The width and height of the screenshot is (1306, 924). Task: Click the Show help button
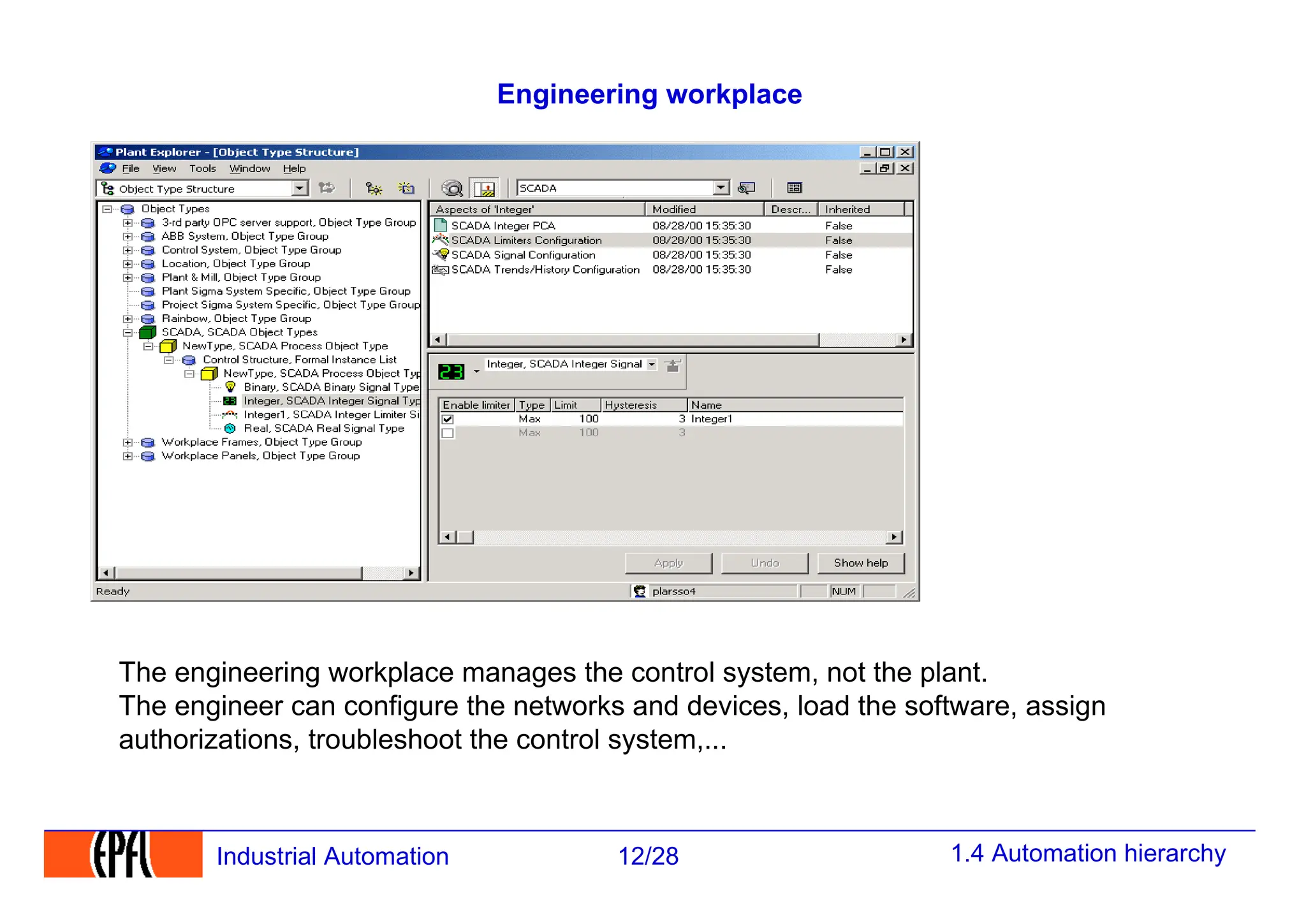[x=861, y=563]
